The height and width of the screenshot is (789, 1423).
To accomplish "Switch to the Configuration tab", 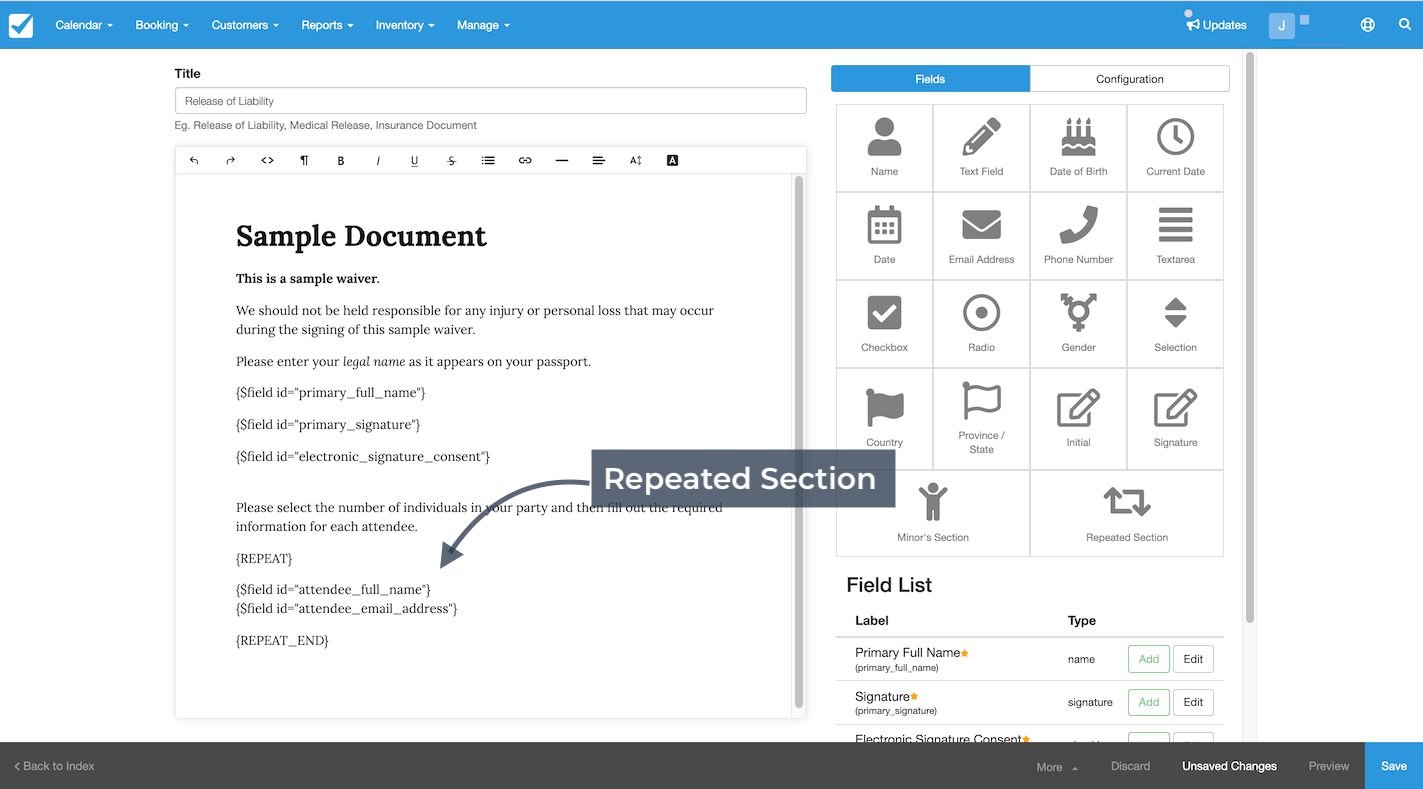I will 1130,79.
